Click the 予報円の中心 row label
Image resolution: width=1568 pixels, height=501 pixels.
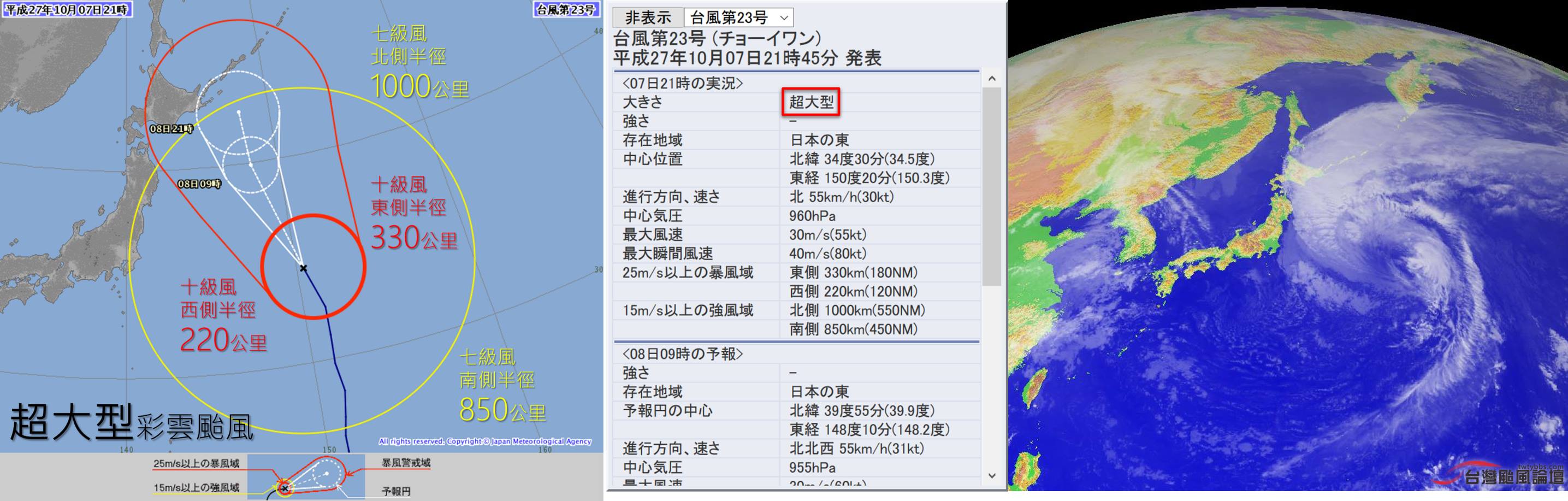(x=668, y=410)
